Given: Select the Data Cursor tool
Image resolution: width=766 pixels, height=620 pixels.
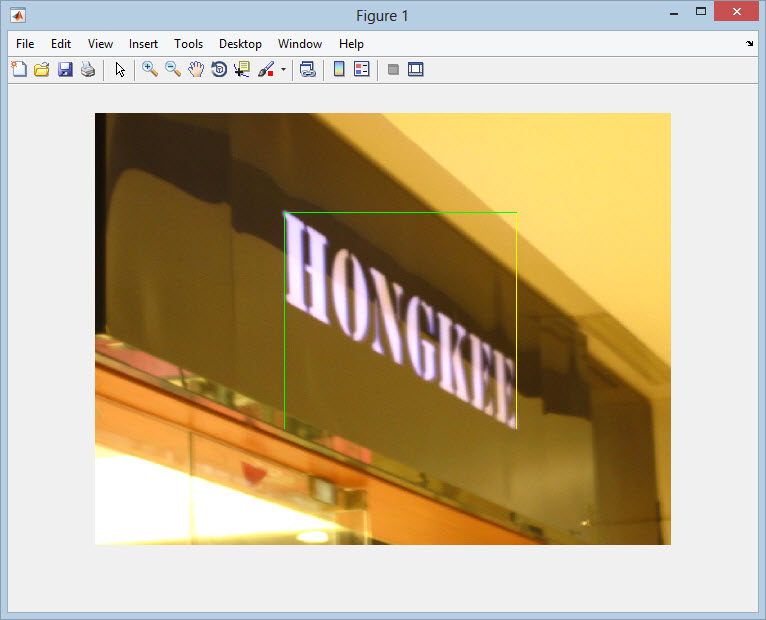Looking at the screenshot, I should click(242, 69).
